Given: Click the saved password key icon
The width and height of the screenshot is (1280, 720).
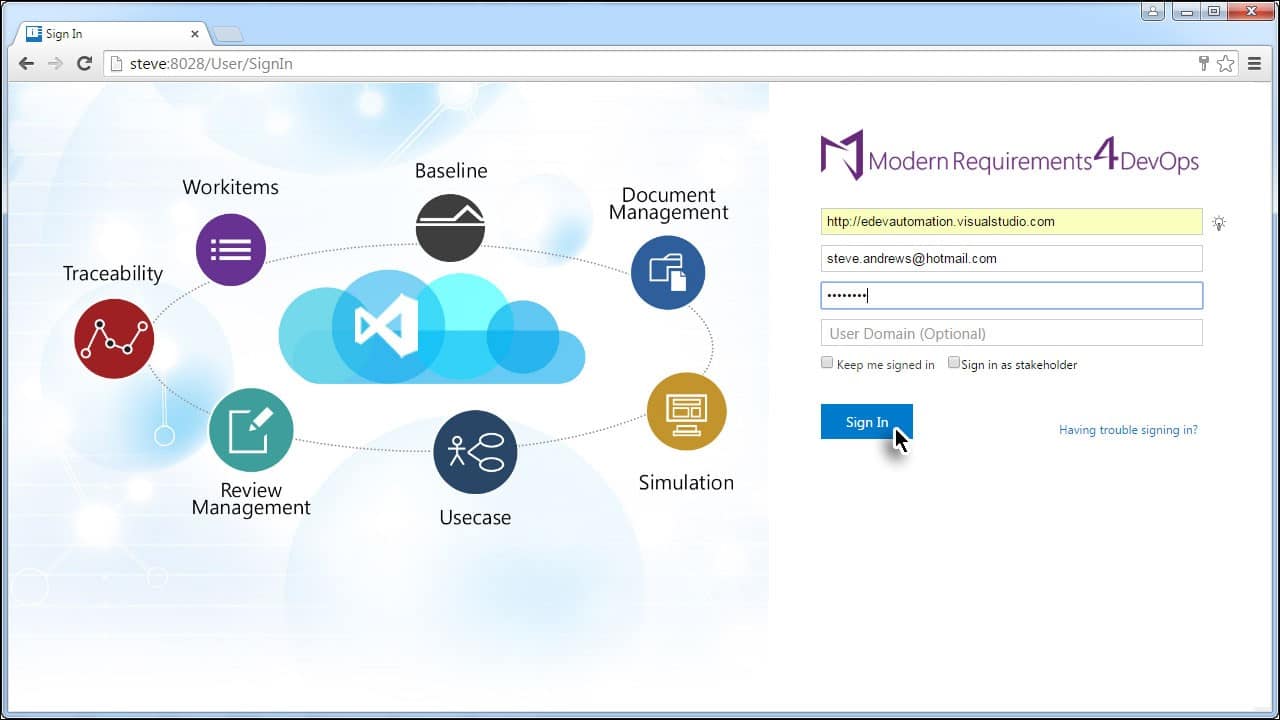Looking at the screenshot, I should [1204, 64].
